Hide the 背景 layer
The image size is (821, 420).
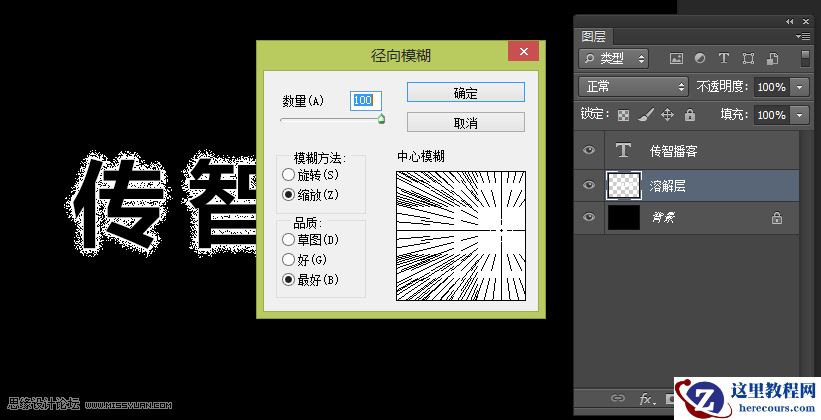pyautogui.click(x=589, y=217)
